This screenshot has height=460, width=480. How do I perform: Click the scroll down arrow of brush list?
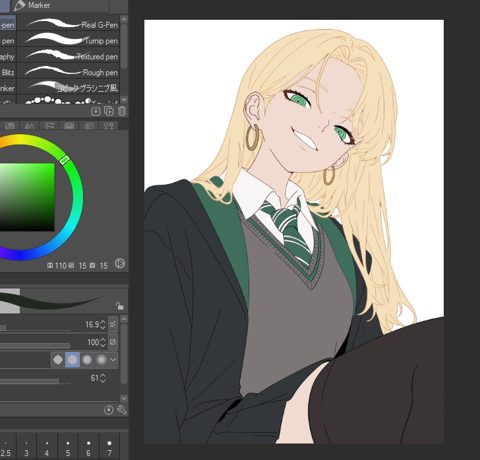pos(124,99)
